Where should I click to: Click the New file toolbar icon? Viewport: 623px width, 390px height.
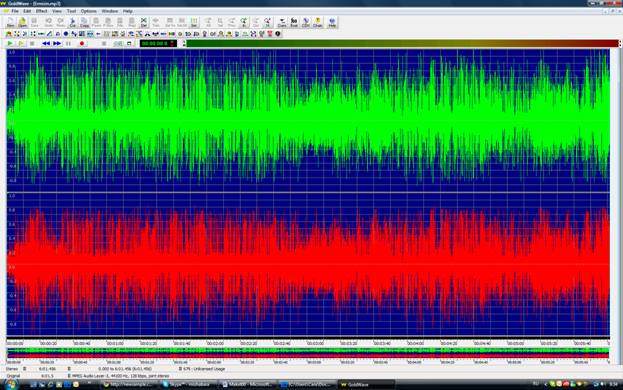click(10, 22)
